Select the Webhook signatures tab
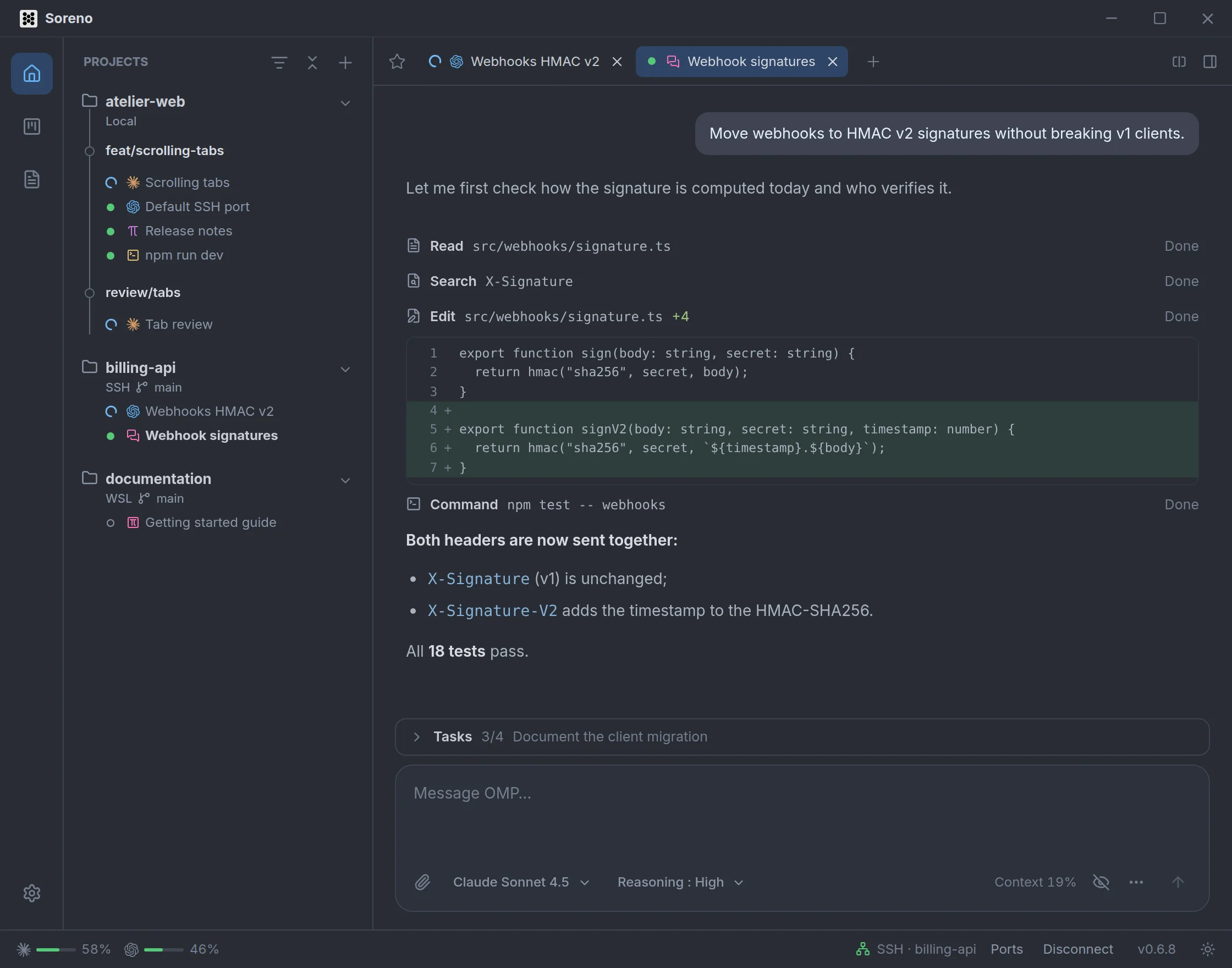The height and width of the screenshot is (968, 1232). [x=742, y=61]
